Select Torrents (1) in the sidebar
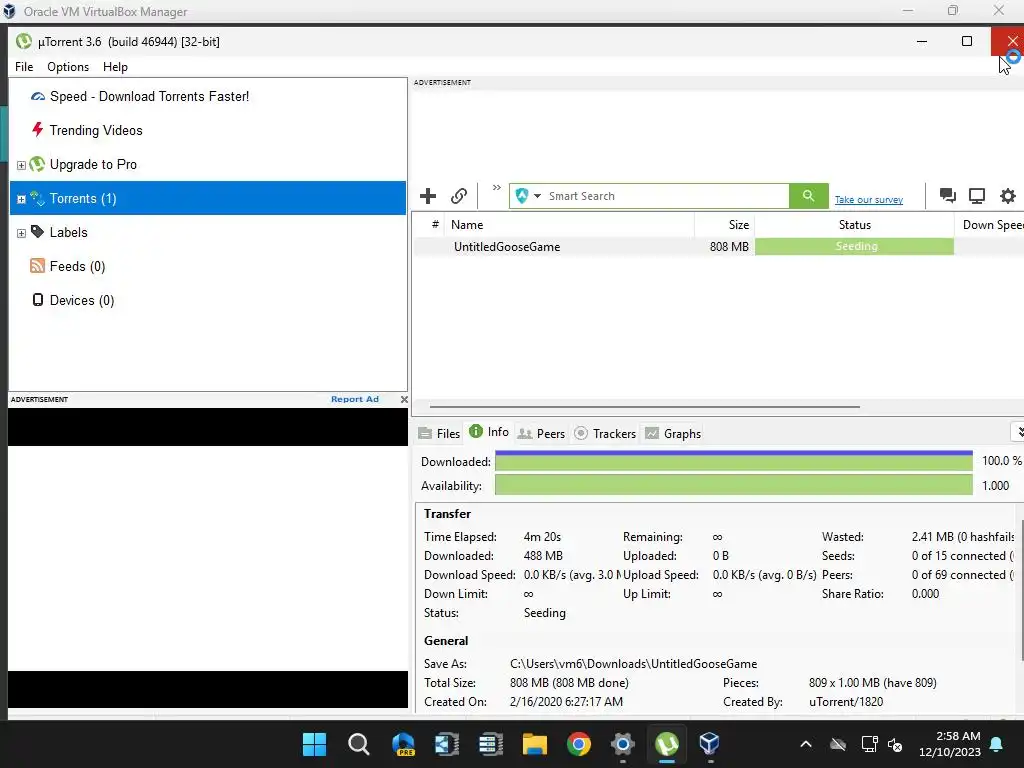This screenshot has width=1024, height=768. pyautogui.click(x=208, y=198)
